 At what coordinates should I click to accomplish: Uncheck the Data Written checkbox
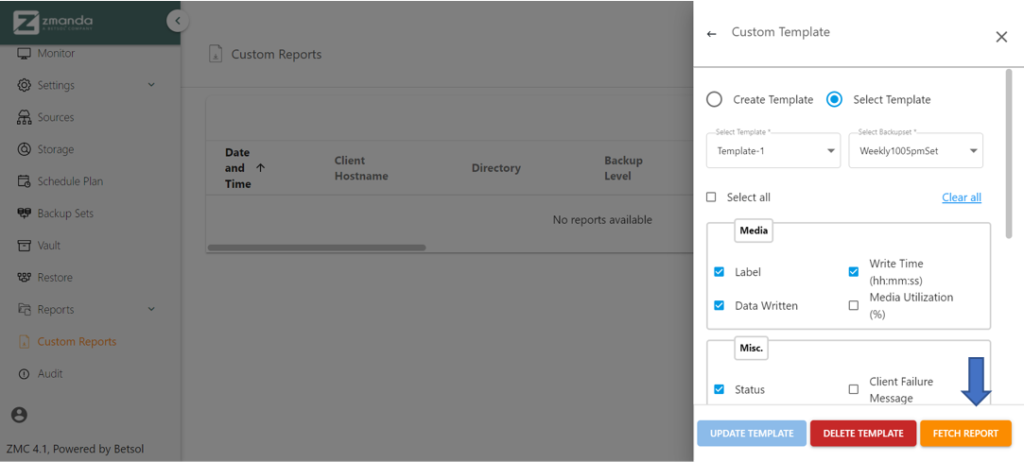(x=719, y=306)
